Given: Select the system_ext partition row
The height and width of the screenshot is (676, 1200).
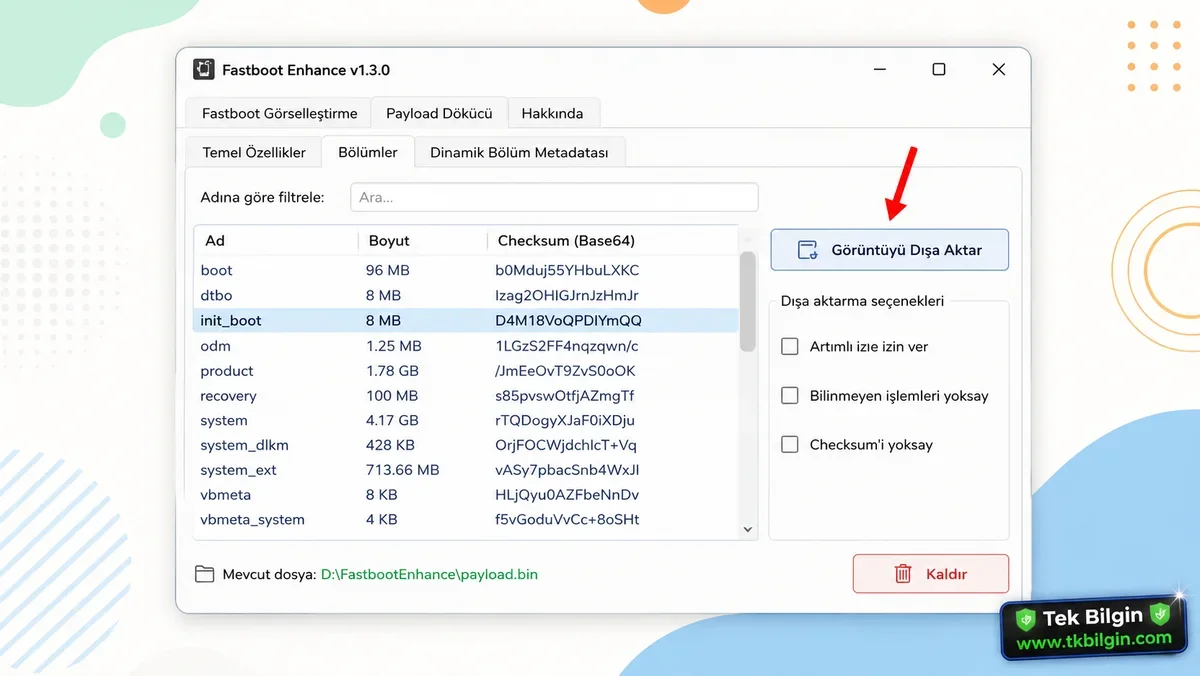Looking at the screenshot, I should click(466, 470).
